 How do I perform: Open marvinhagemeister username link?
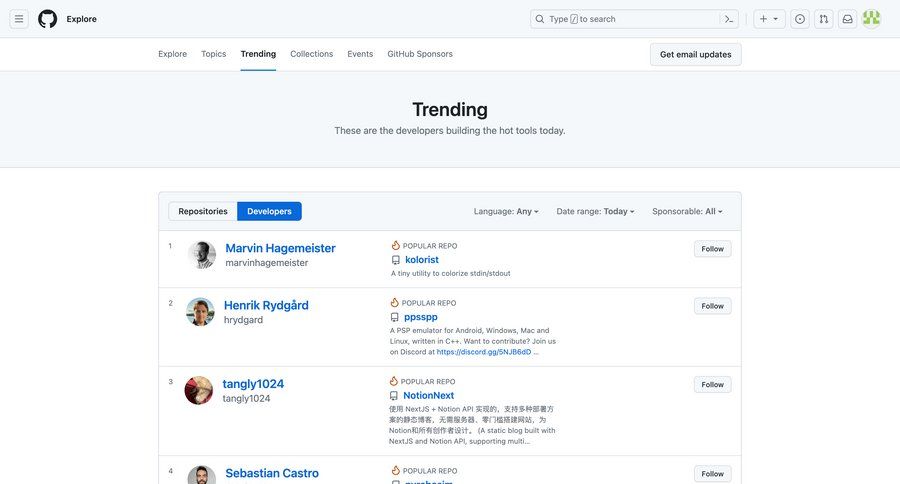click(266, 263)
